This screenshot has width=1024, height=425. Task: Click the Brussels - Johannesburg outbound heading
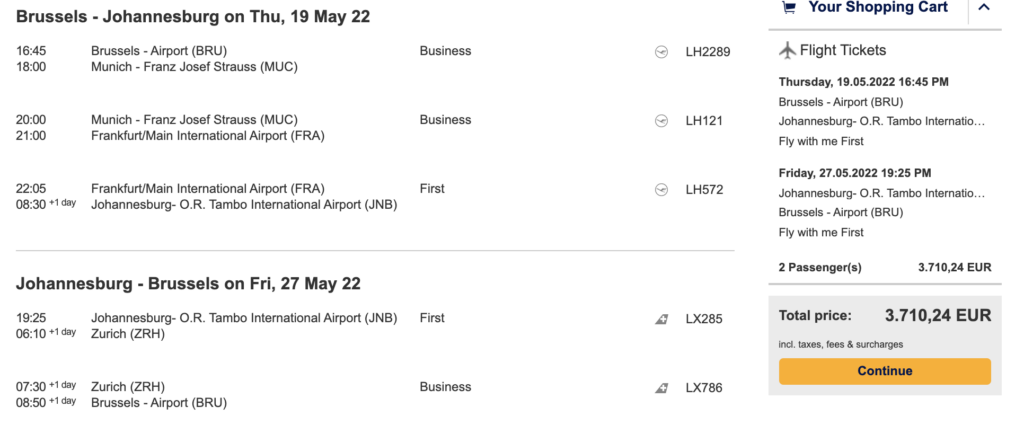(x=188, y=16)
